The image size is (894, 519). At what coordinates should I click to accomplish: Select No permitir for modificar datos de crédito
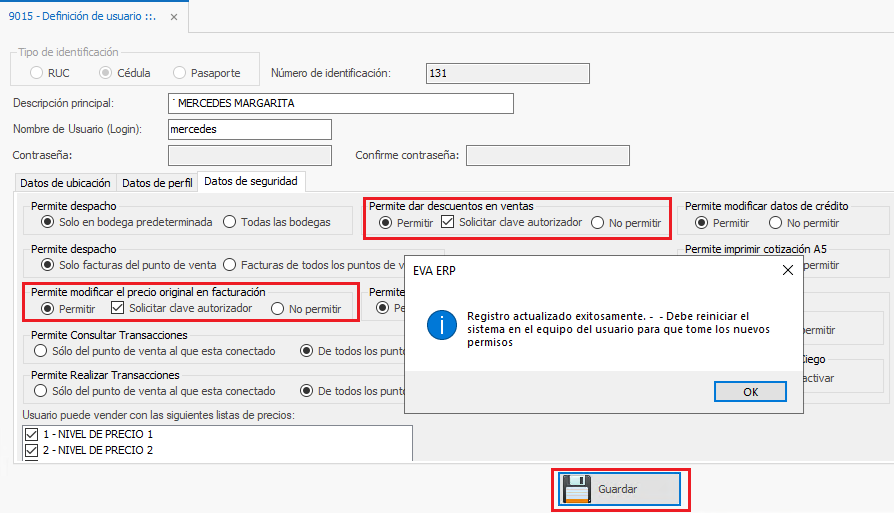click(775, 222)
